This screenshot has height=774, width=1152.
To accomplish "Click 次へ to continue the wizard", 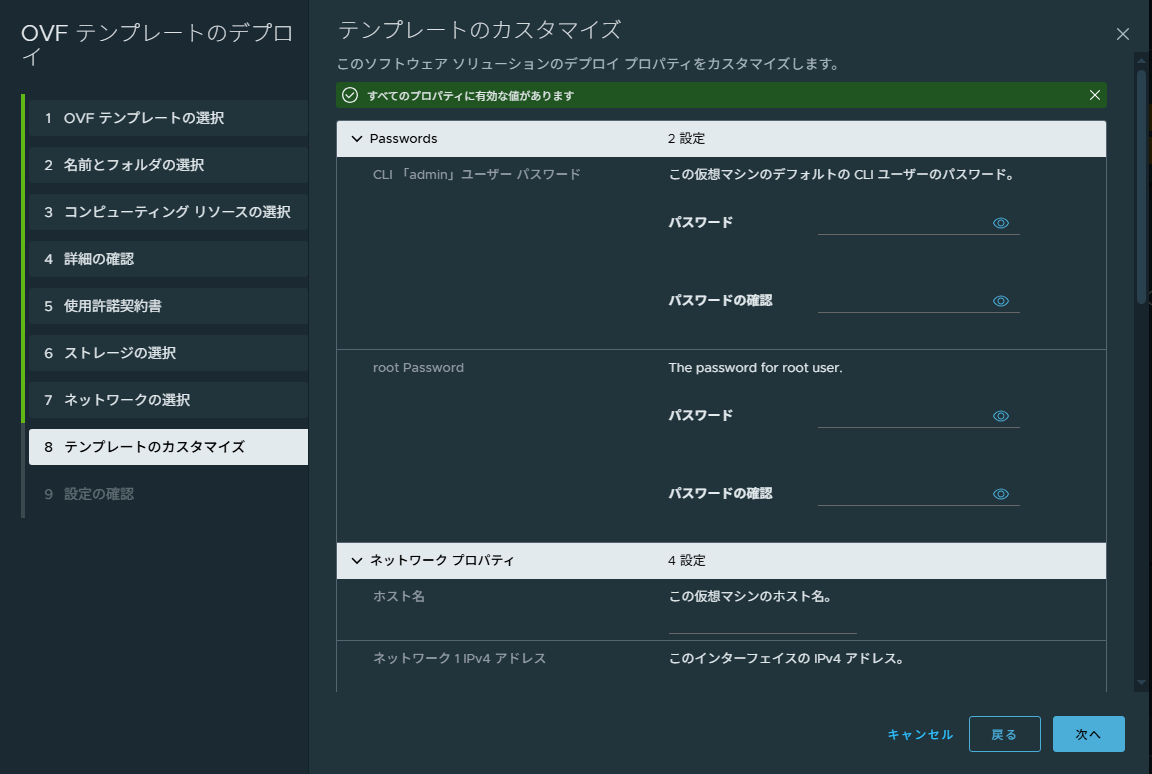I will click(1088, 733).
